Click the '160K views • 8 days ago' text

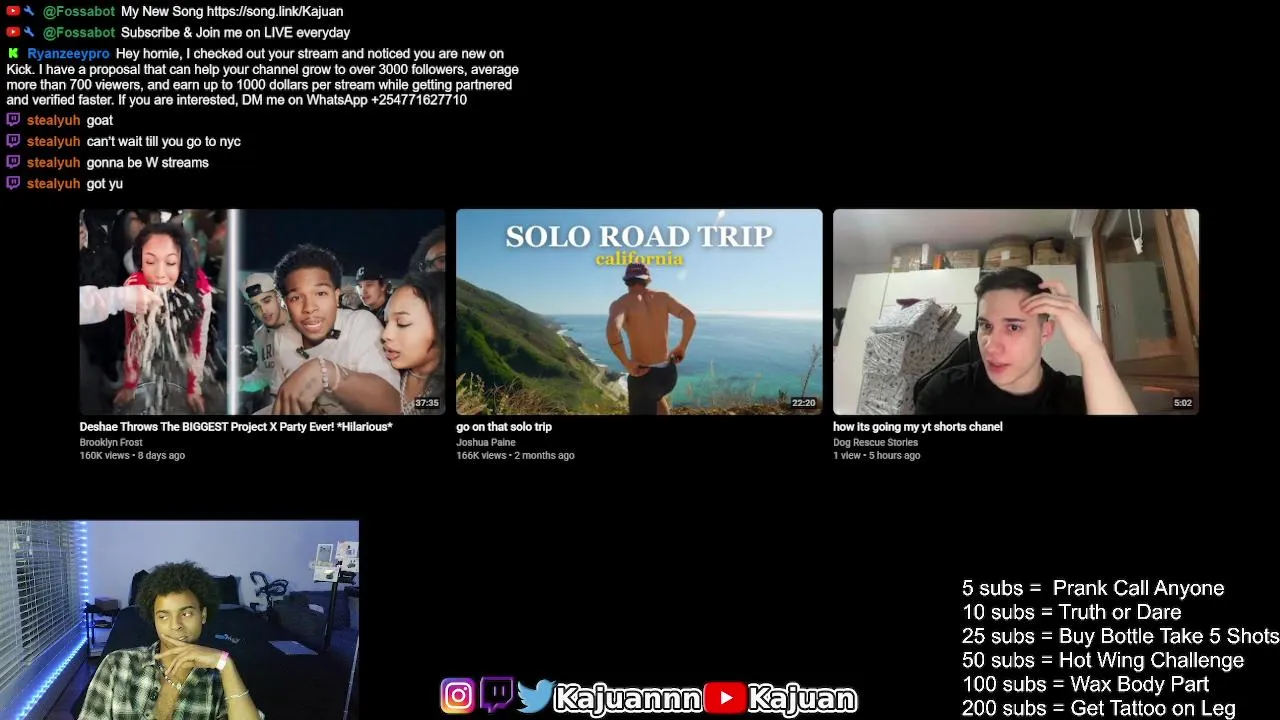click(x=132, y=455)
